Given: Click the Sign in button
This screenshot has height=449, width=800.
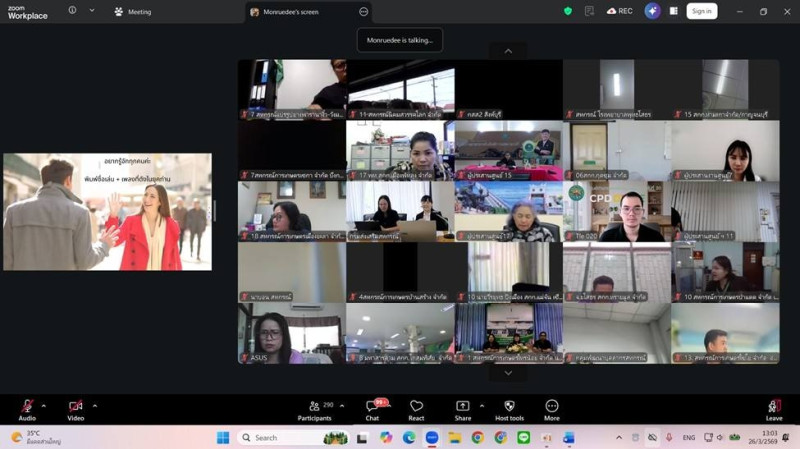Looking at the screenshot, I should [x=701, y=11].
